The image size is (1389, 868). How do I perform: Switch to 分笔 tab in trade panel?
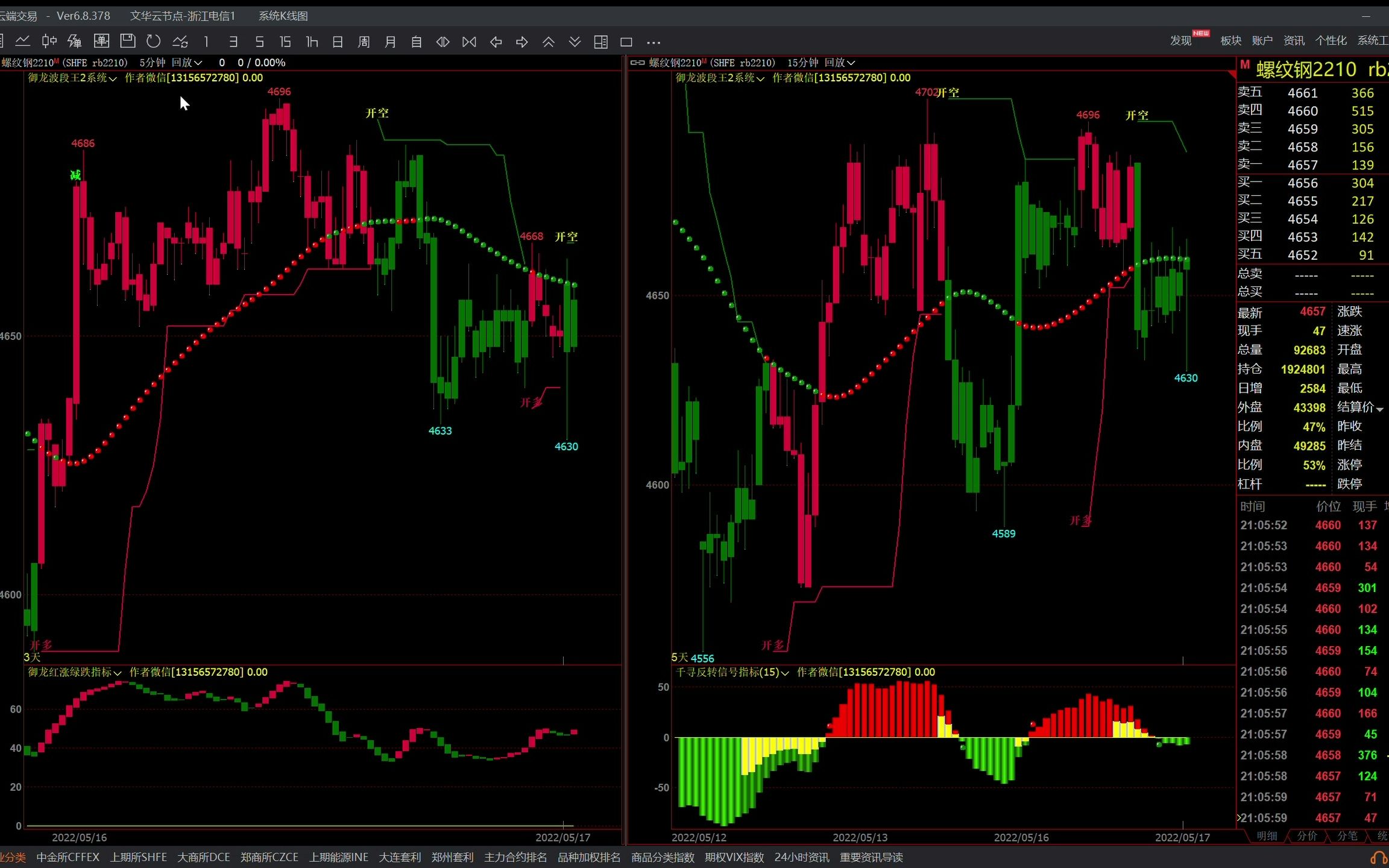point(1347,836)
